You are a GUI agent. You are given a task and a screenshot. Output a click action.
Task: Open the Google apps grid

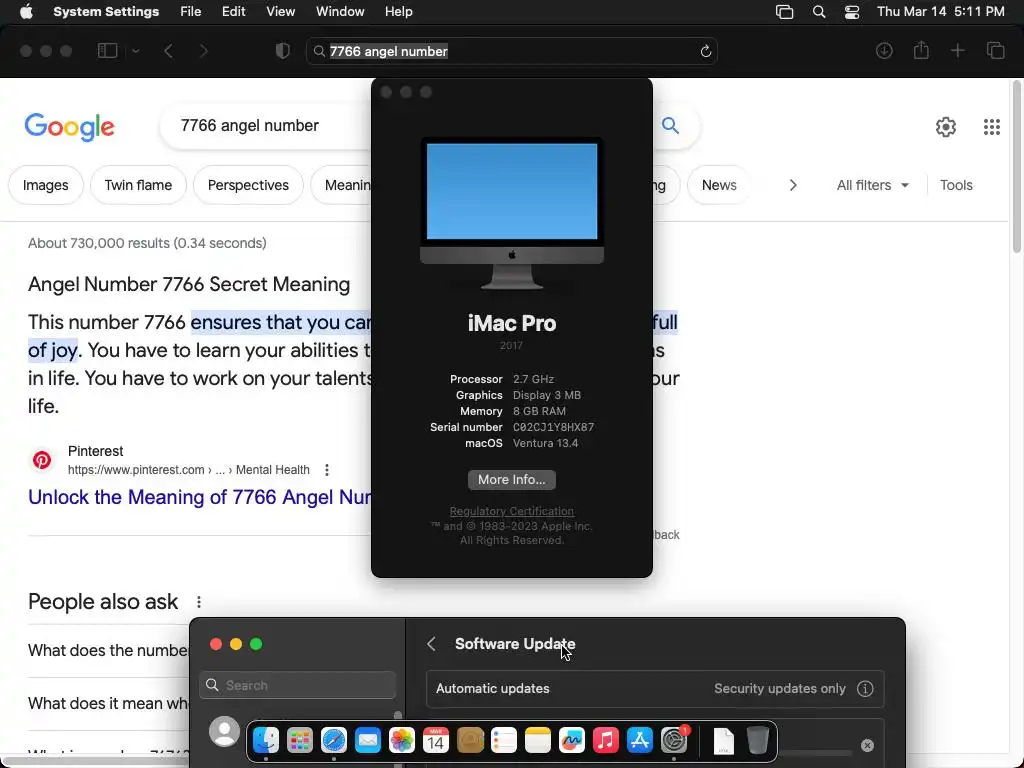point(991,127)
